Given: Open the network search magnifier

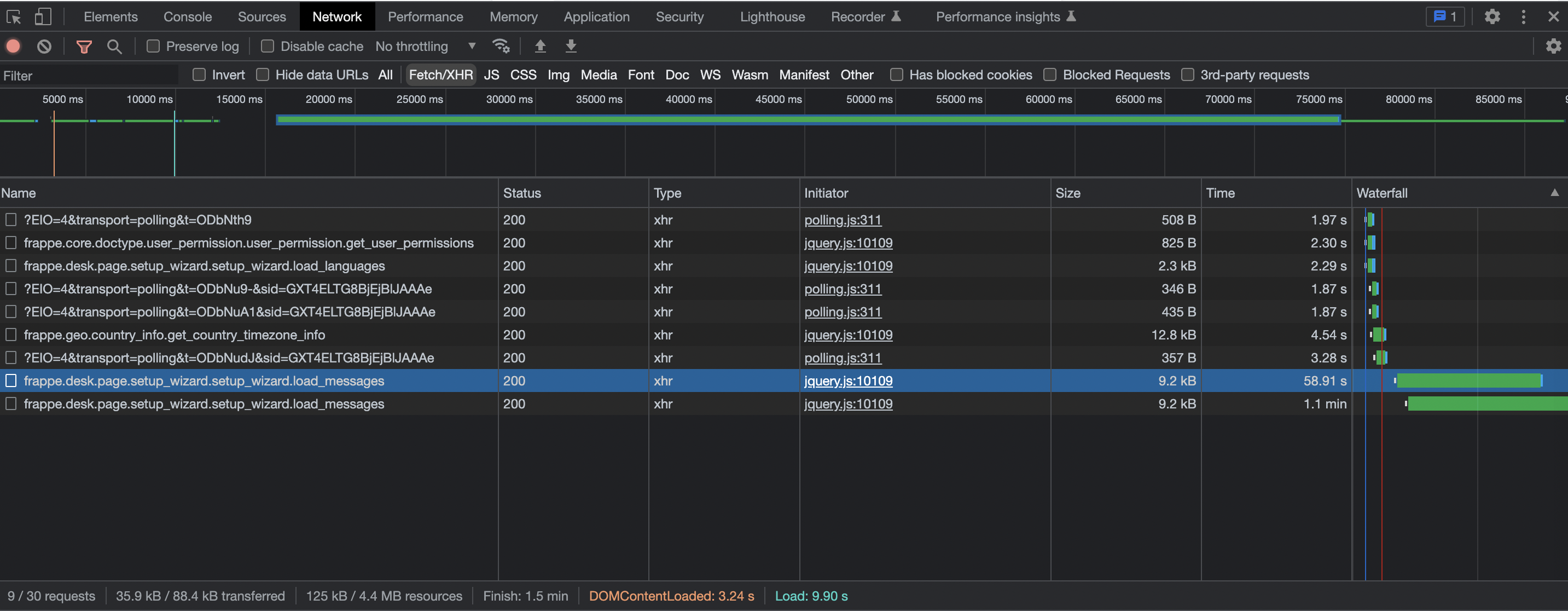Looking at the screenshot, I should [x=114, y=47].
